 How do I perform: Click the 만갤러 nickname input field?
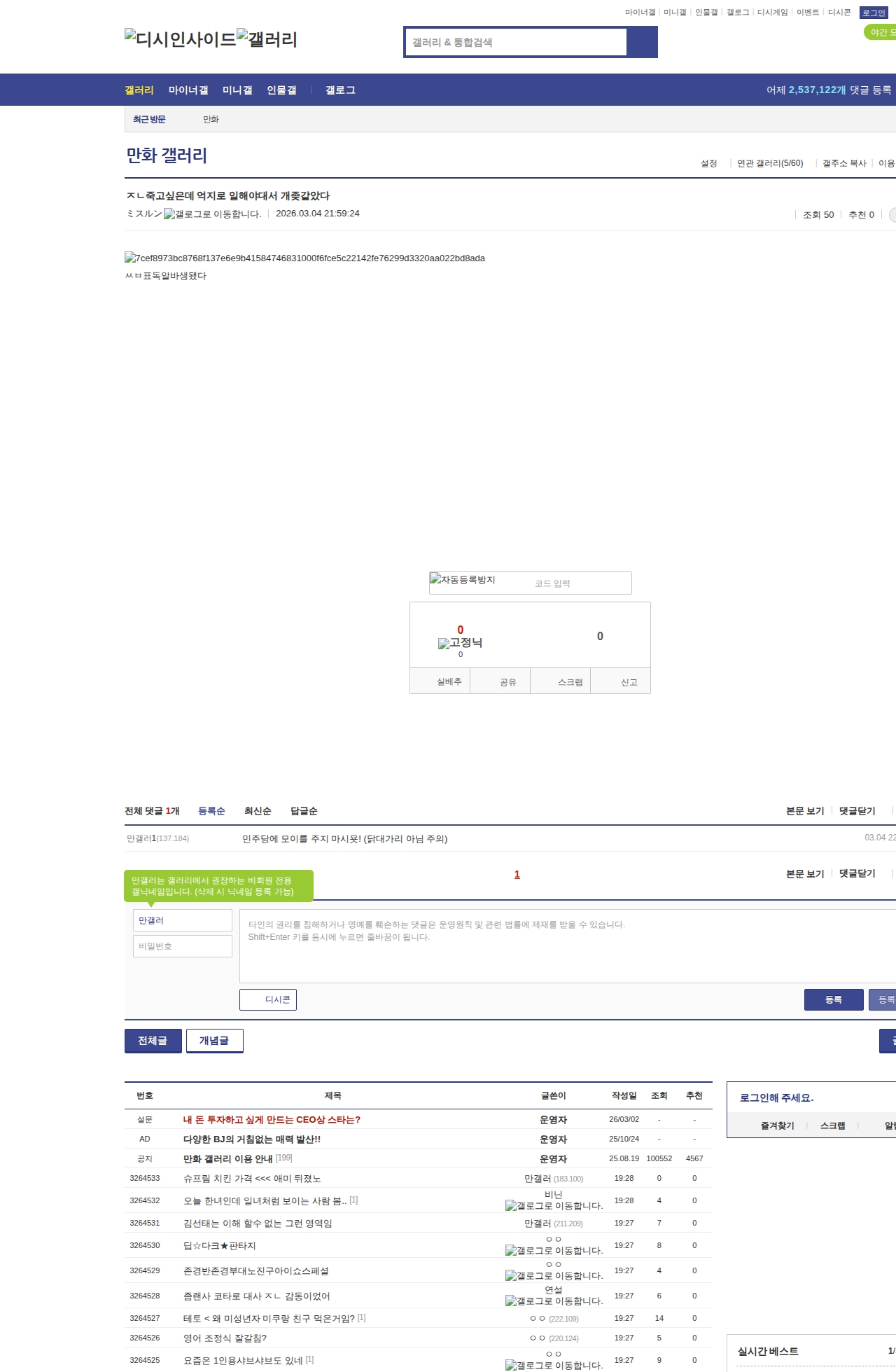(x=183, y=920)
